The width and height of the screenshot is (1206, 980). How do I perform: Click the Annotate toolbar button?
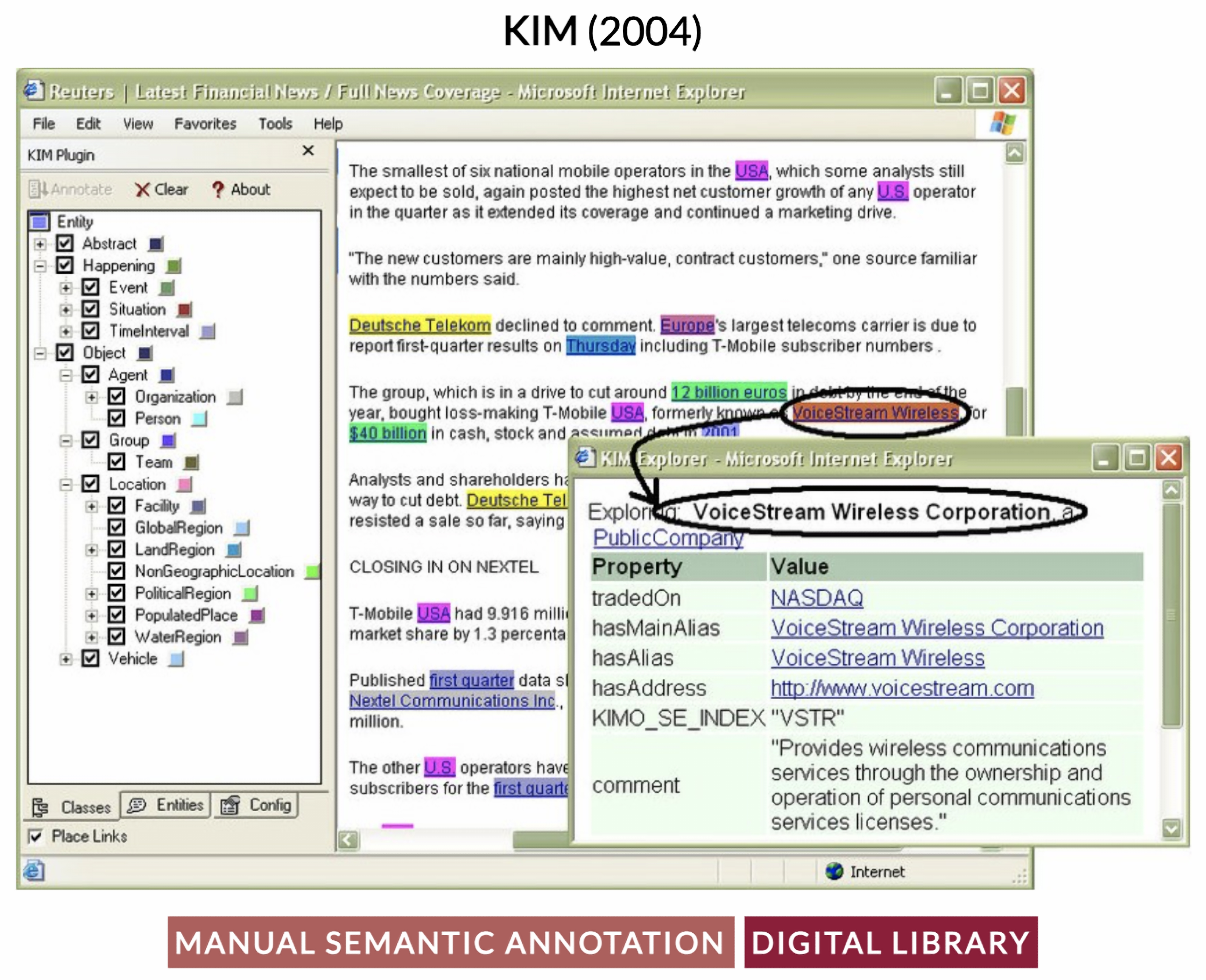[70, 189]
